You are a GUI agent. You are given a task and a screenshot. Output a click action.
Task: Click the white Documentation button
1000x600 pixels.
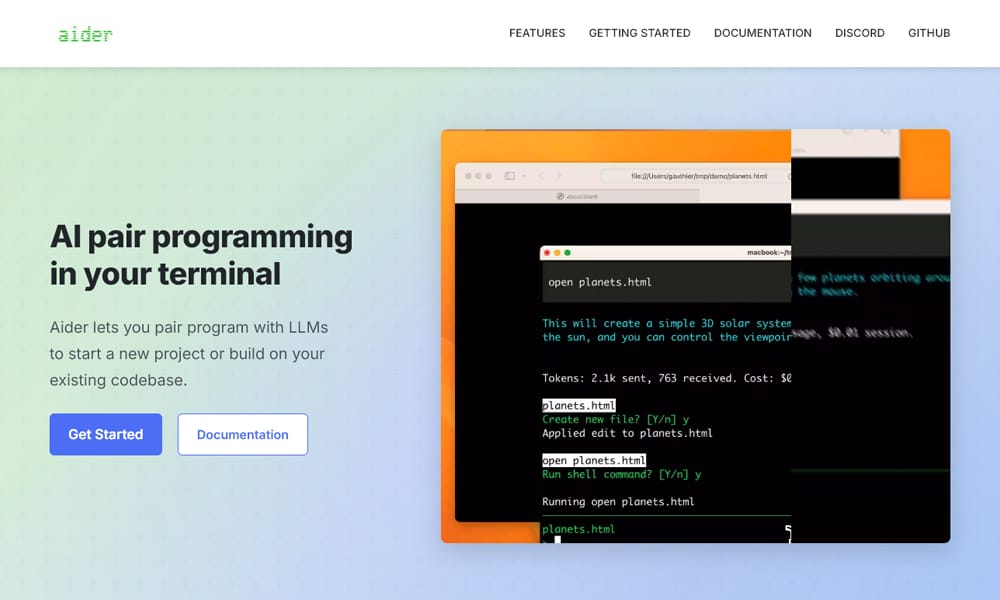(242, 434)
